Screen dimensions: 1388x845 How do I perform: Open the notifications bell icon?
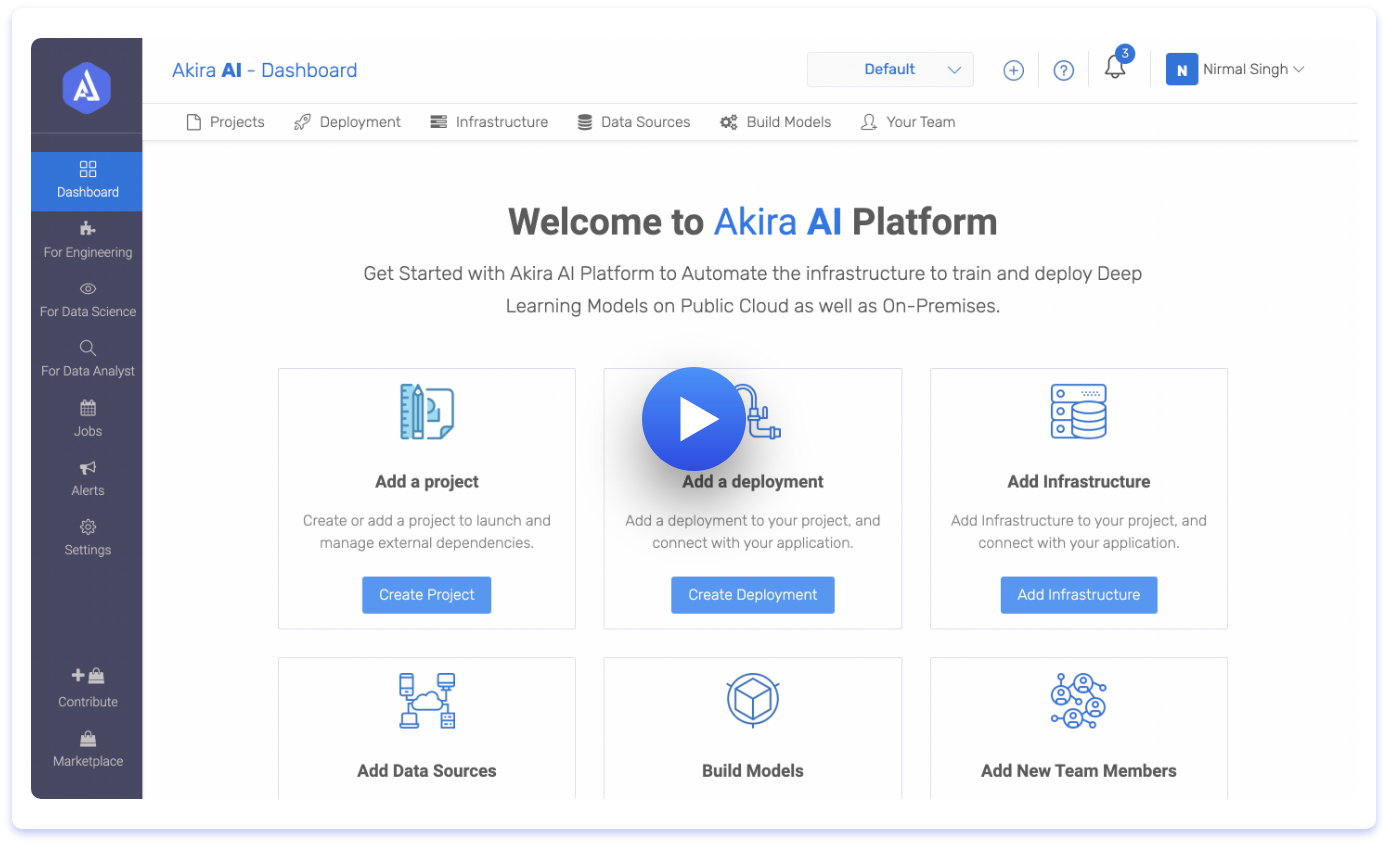coord(1114,68)
